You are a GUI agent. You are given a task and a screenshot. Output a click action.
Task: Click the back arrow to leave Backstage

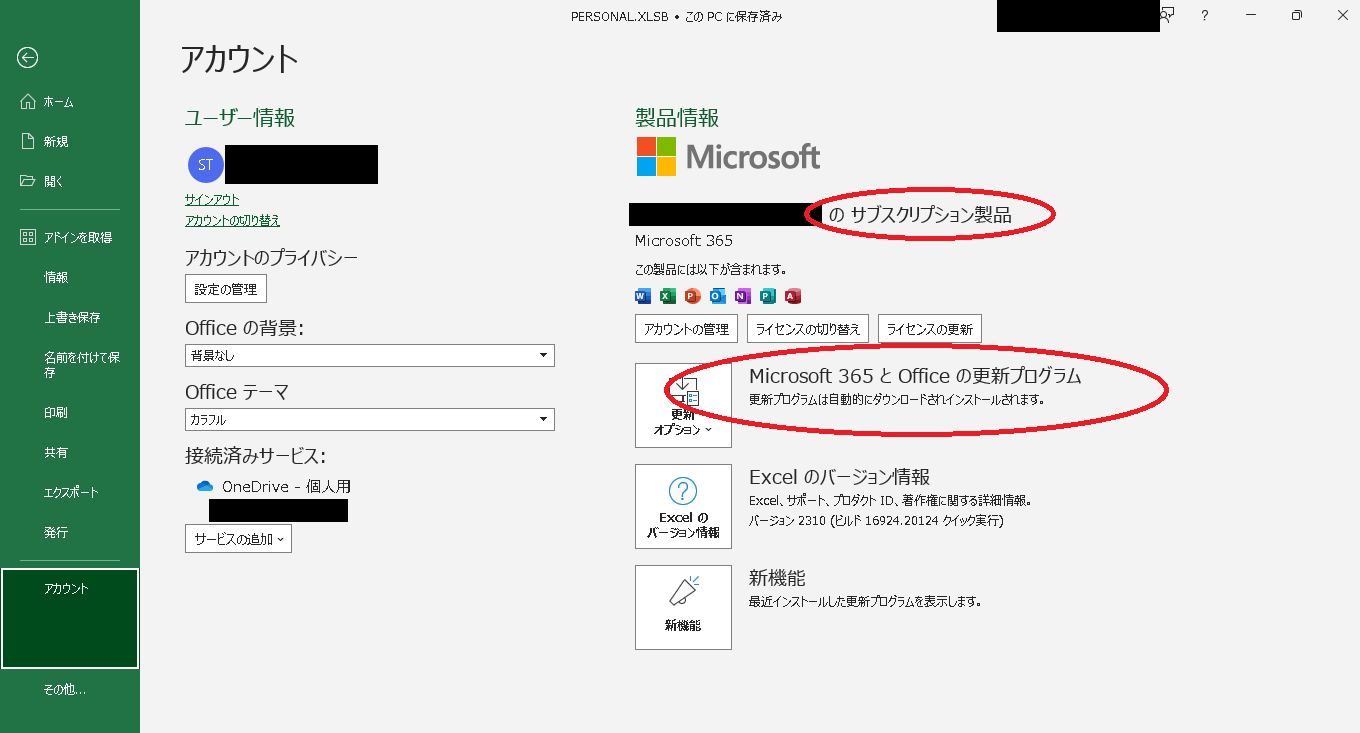pyautogui.click(x=28, y=58)
